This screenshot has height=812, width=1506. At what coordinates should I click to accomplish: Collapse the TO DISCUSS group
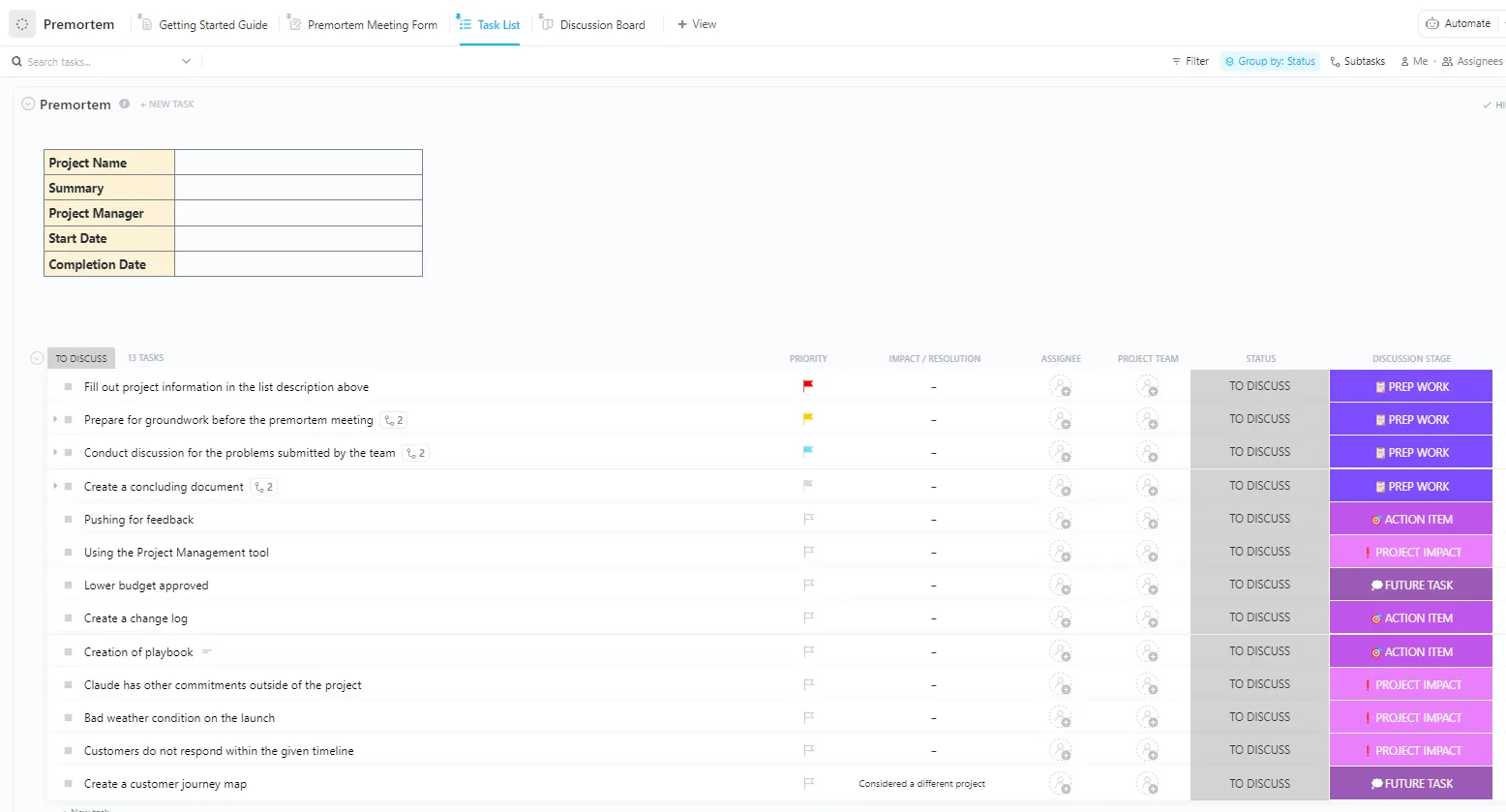point(37,358)
